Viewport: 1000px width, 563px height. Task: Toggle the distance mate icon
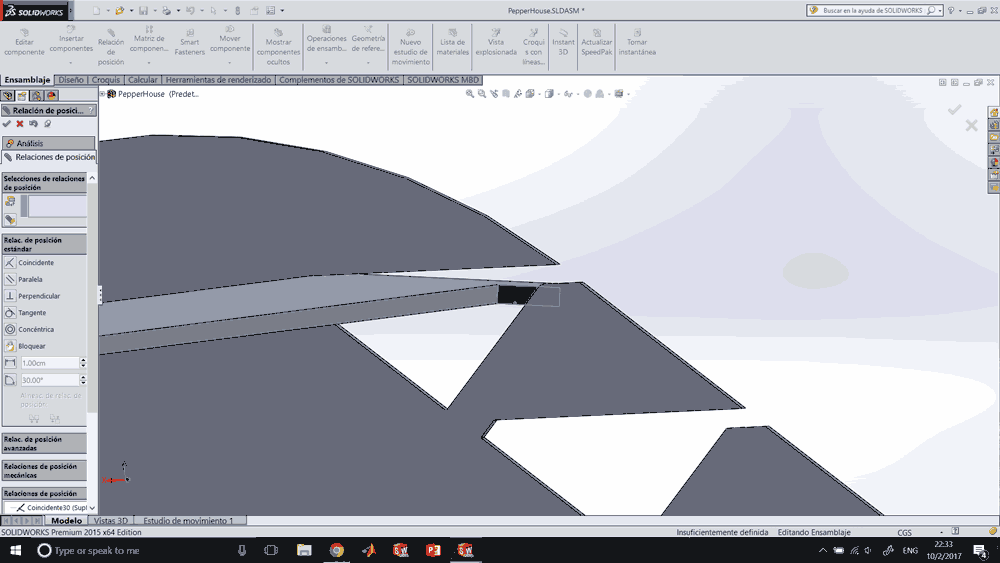click(10, 363)
